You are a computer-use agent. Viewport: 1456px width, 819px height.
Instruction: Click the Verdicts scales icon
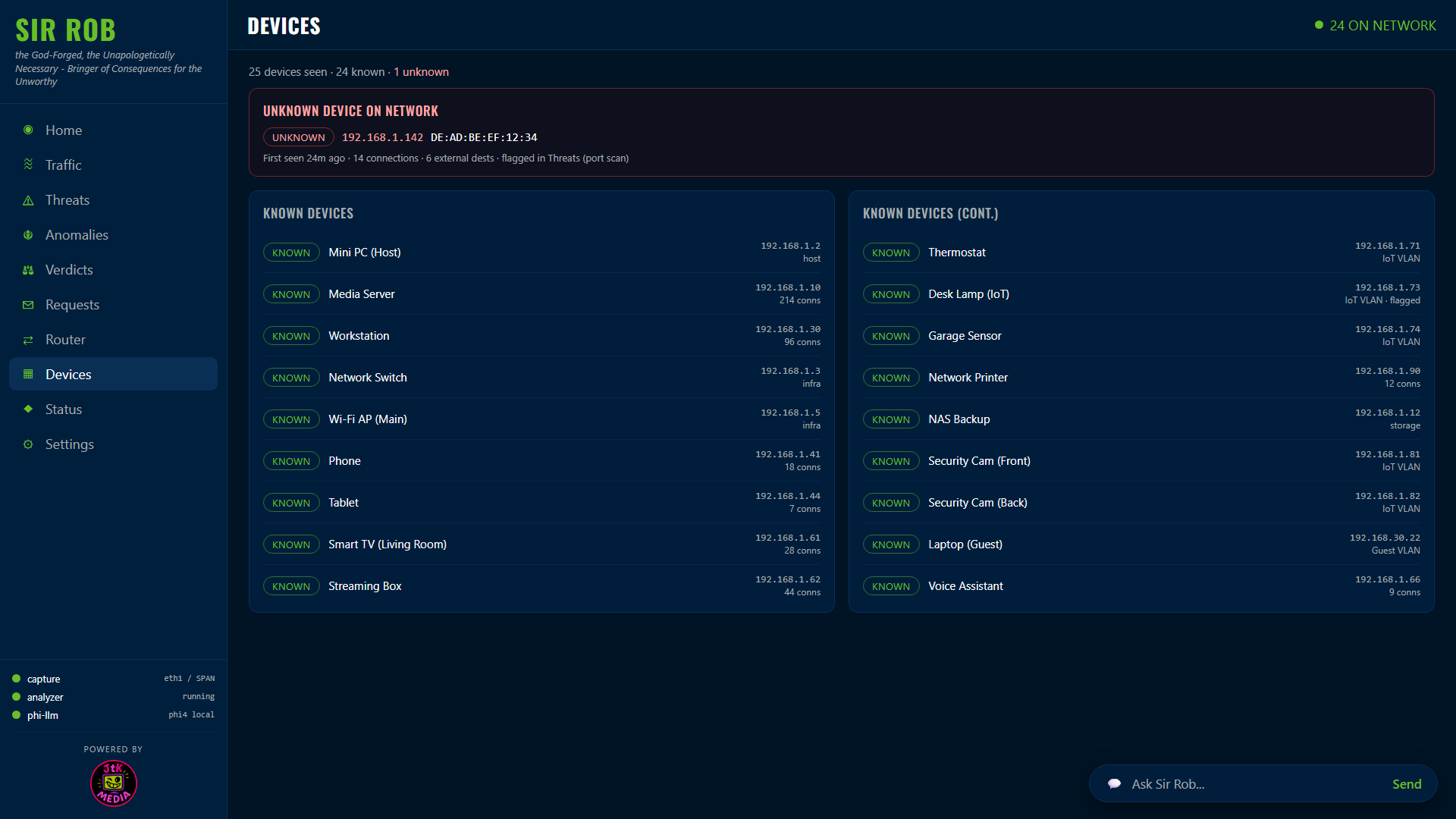(x=28, y=270)
